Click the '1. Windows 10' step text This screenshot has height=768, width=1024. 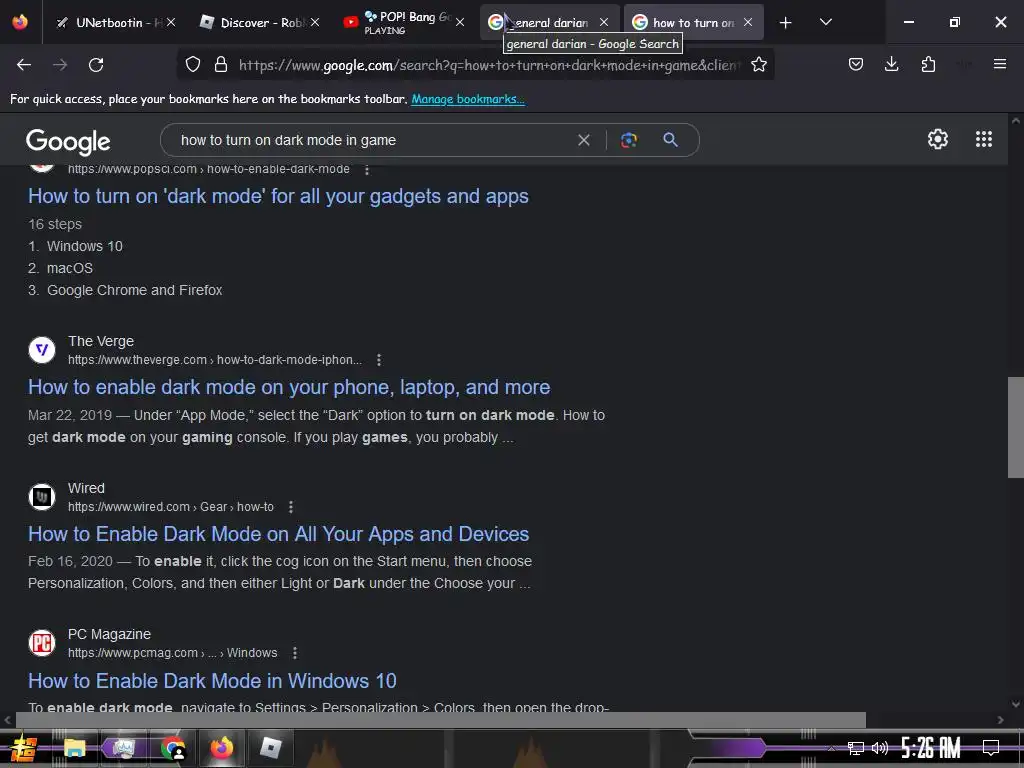(75, 246)
